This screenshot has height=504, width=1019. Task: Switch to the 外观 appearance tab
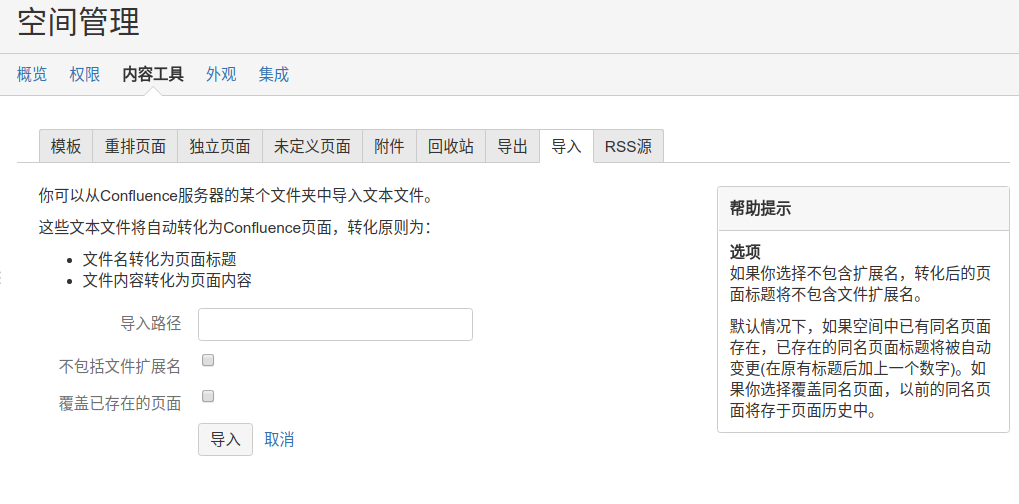tap(221, 75)
